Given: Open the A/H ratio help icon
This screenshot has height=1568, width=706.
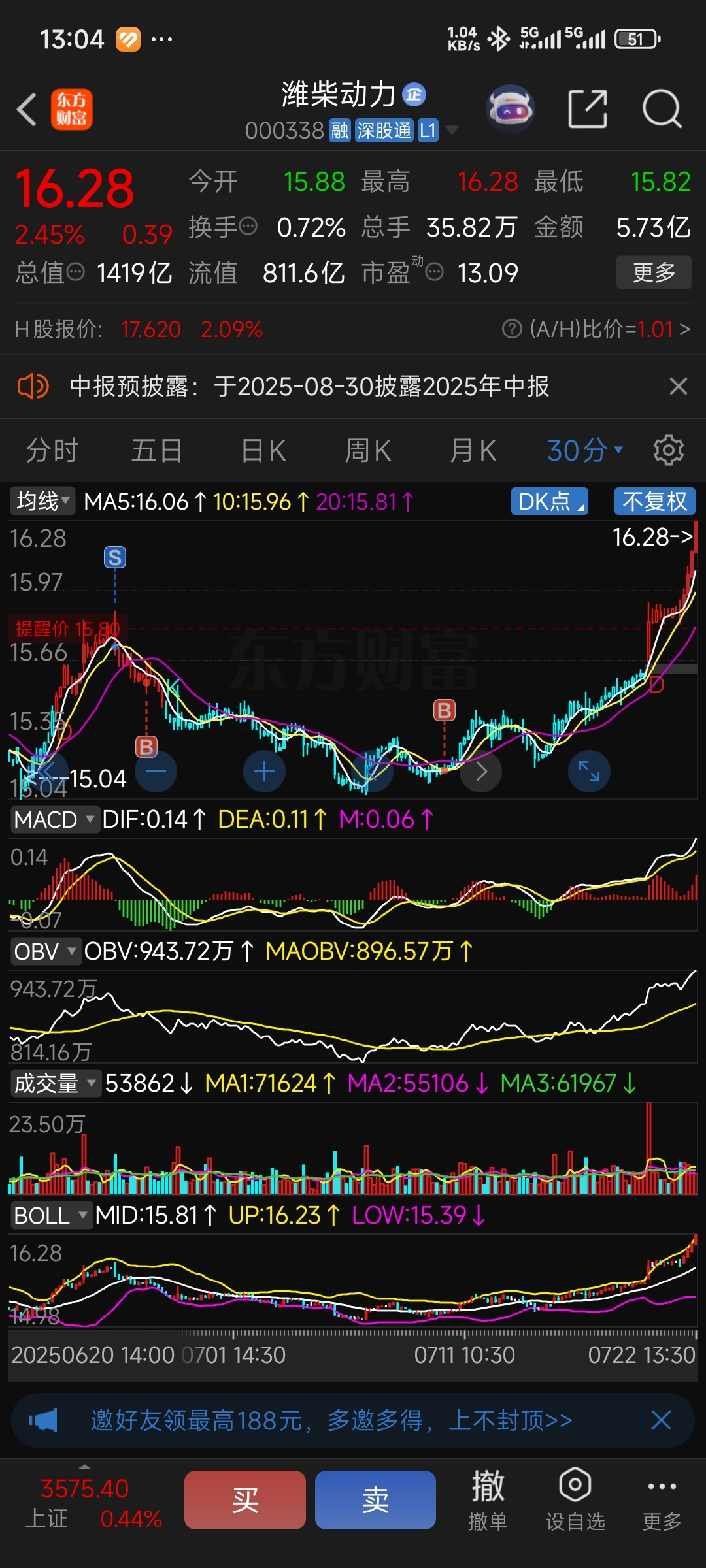Looking at the screenshot, I should click(x=512, y=329).
